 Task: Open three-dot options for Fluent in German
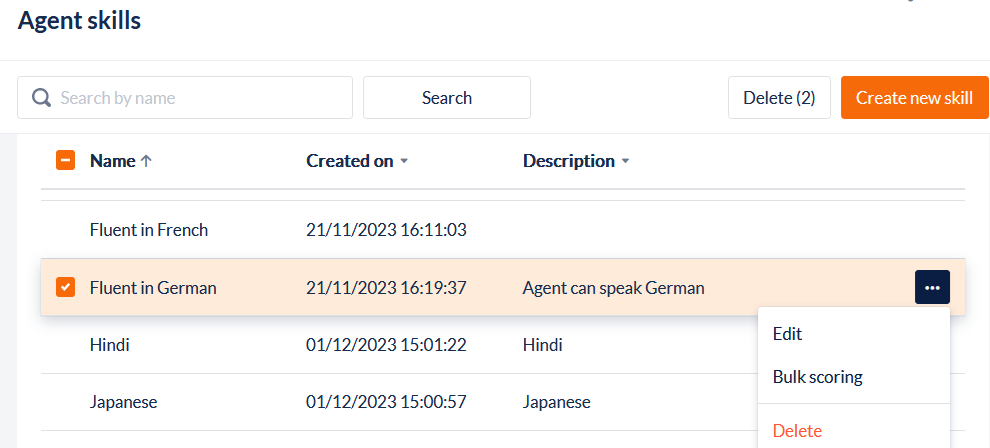[932, 287]
